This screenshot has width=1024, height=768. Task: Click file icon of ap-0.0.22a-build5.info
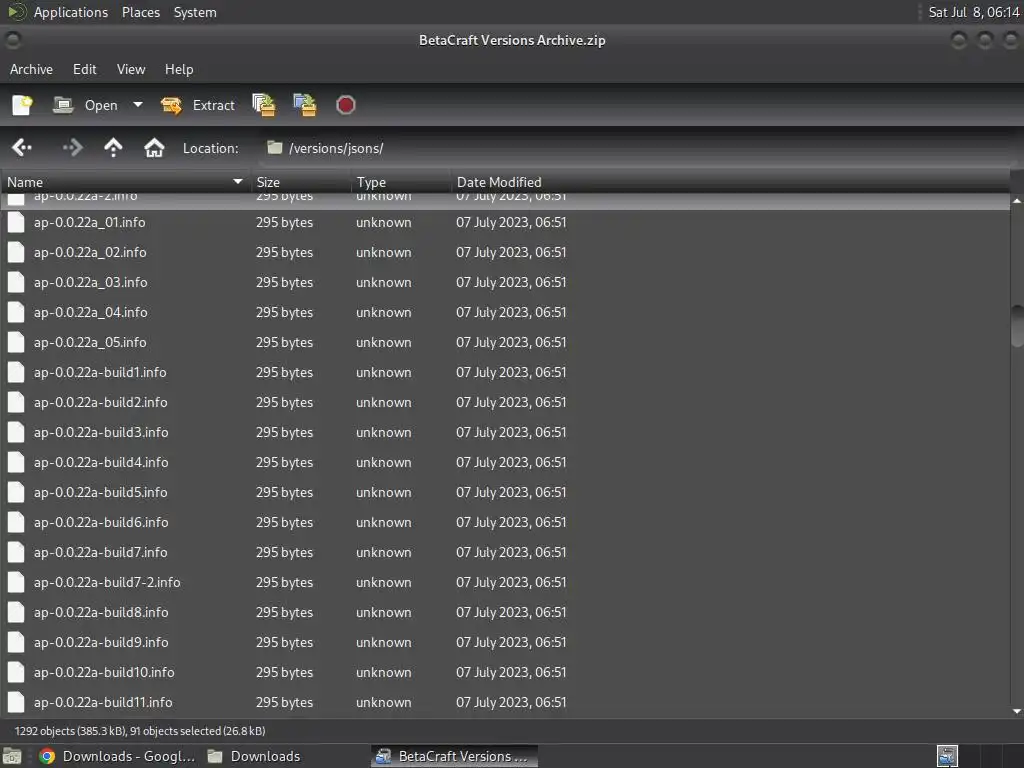(x=16, y=493)
